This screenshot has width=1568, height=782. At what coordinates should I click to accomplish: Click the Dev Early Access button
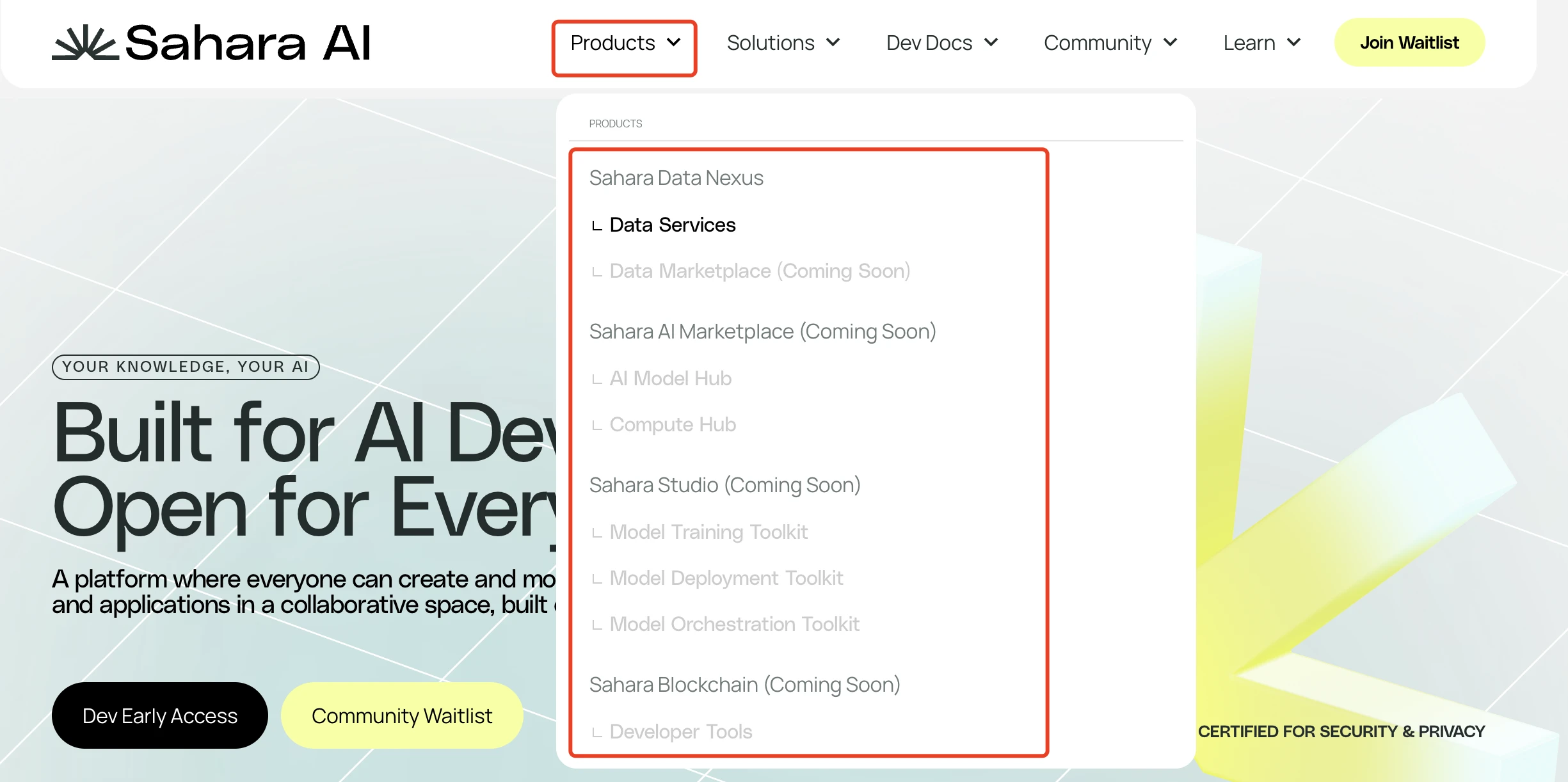[160, 715]
